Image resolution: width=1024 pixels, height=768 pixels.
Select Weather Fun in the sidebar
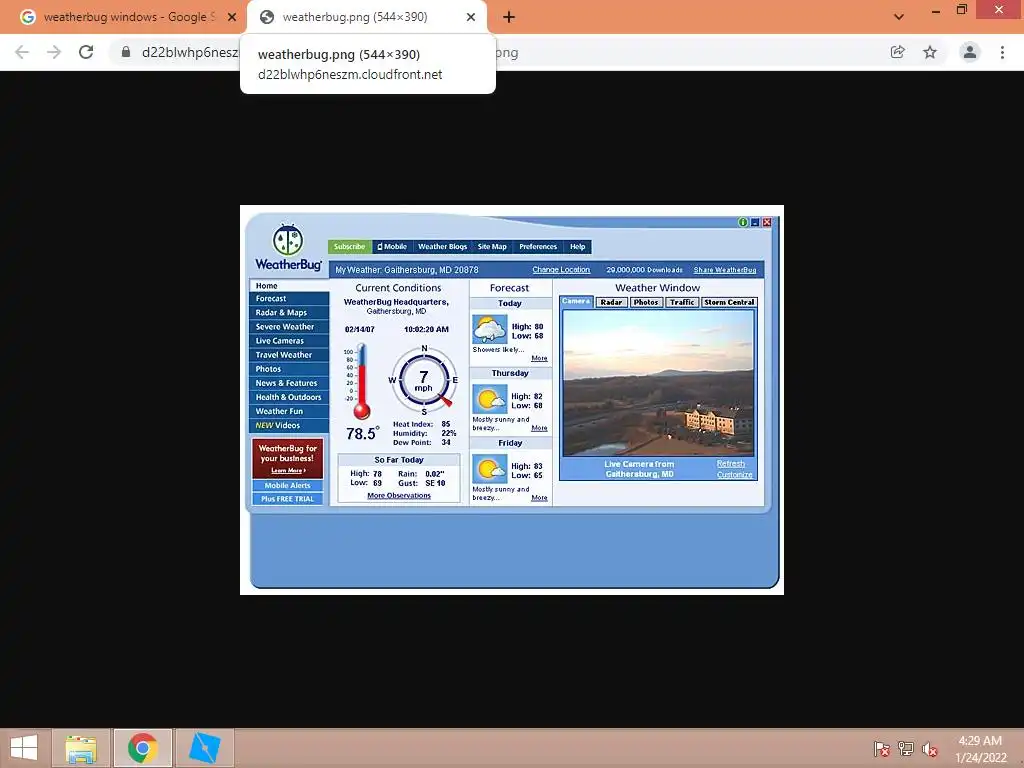[x=289, y=411]
